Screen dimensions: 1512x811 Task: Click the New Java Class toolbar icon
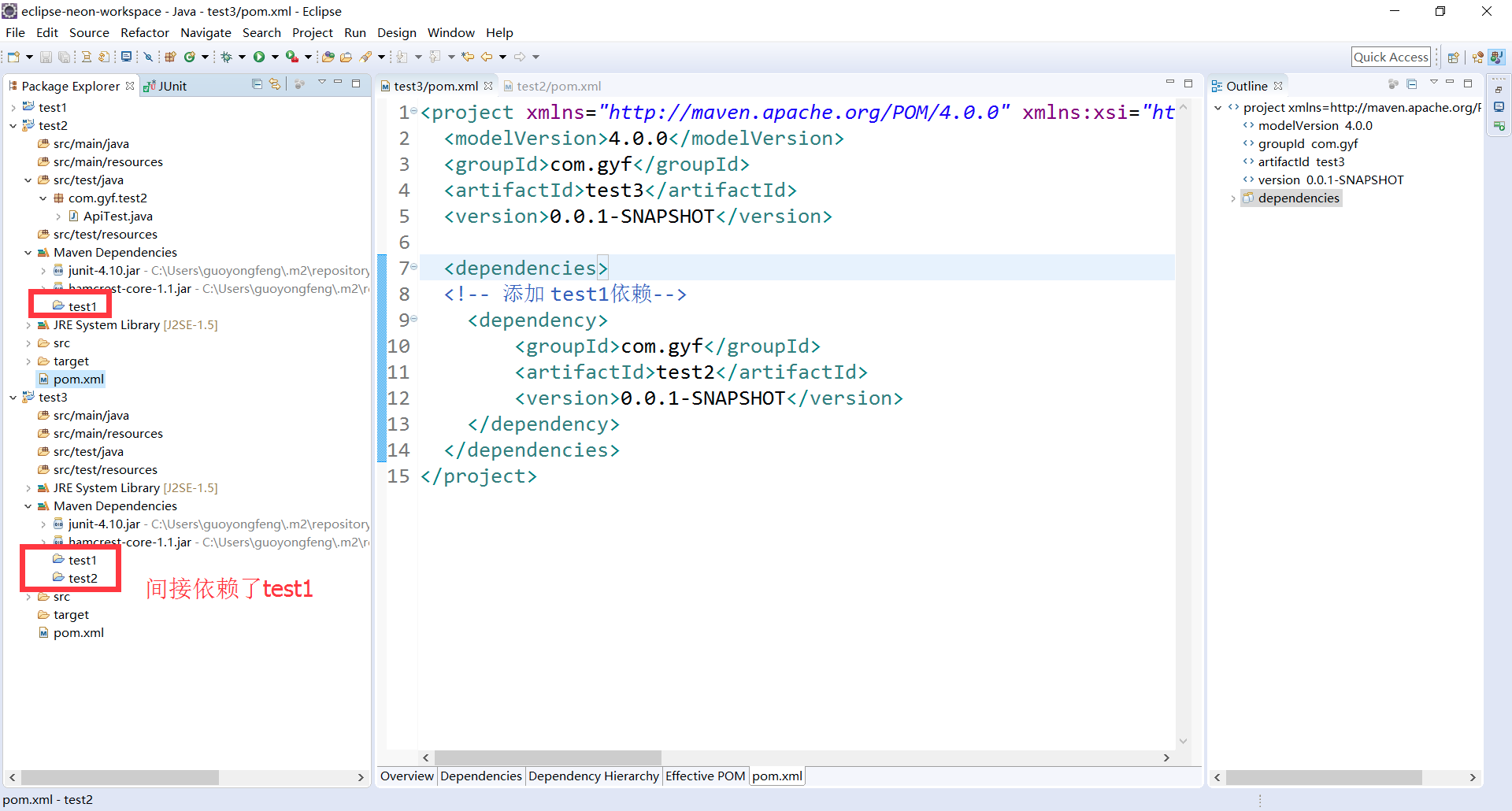point(190,57)
